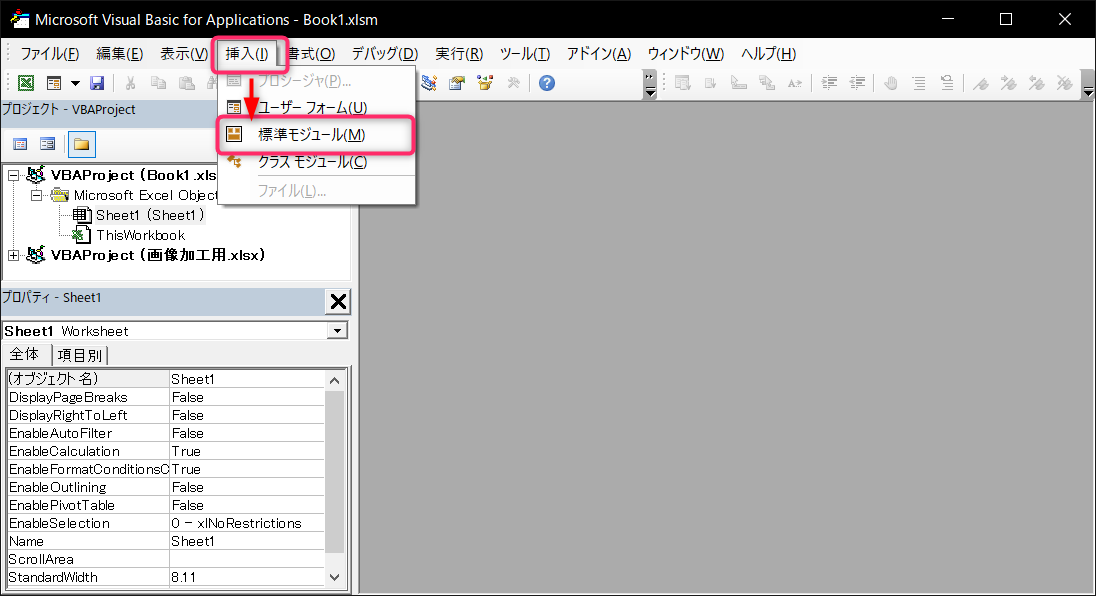
Task: Open standard toolbar overflow options arrow
Action: [650, 84]
